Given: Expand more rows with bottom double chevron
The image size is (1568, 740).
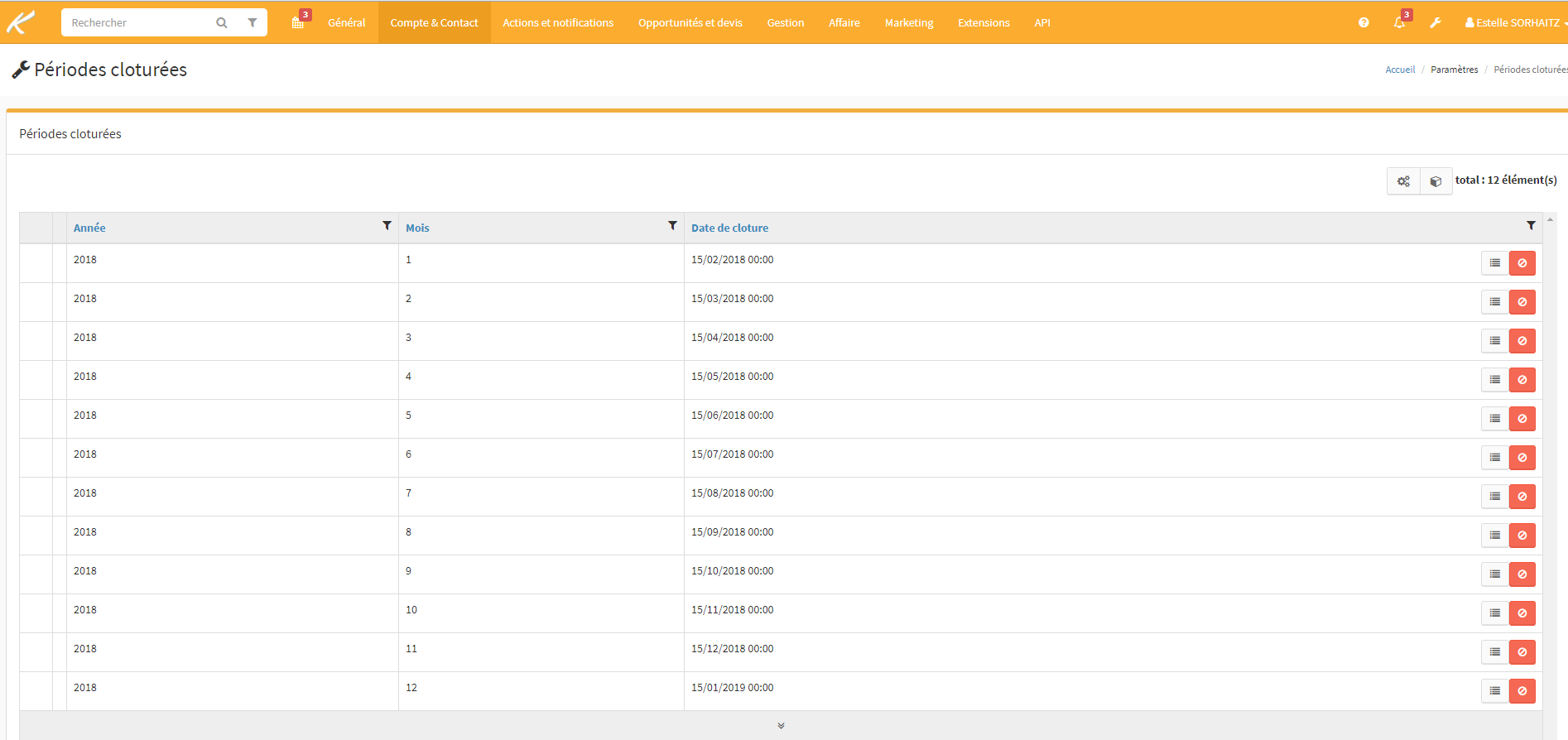Looking at the screenshot, I should pos(781,726).
